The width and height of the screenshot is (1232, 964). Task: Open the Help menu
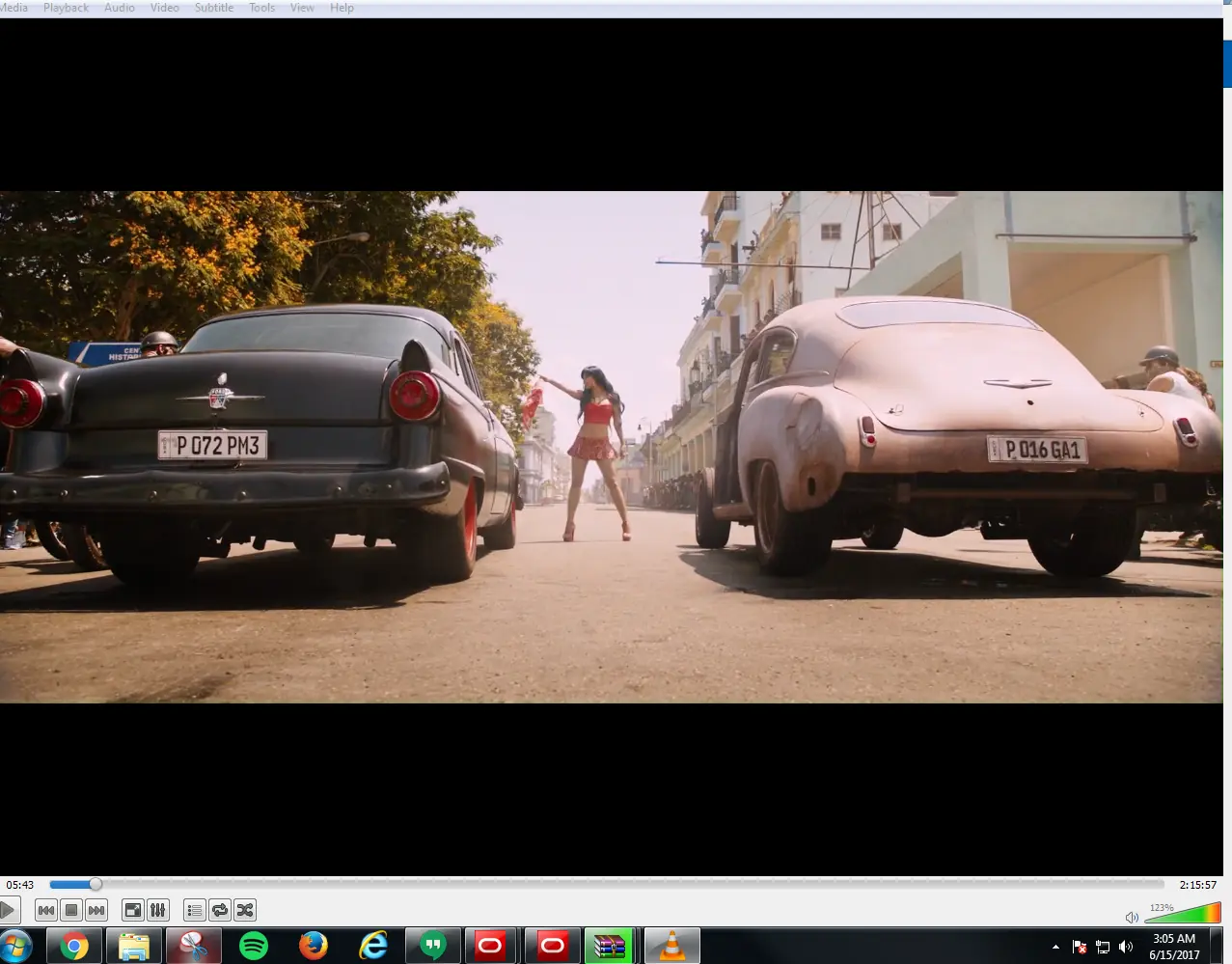pos(342,8)
